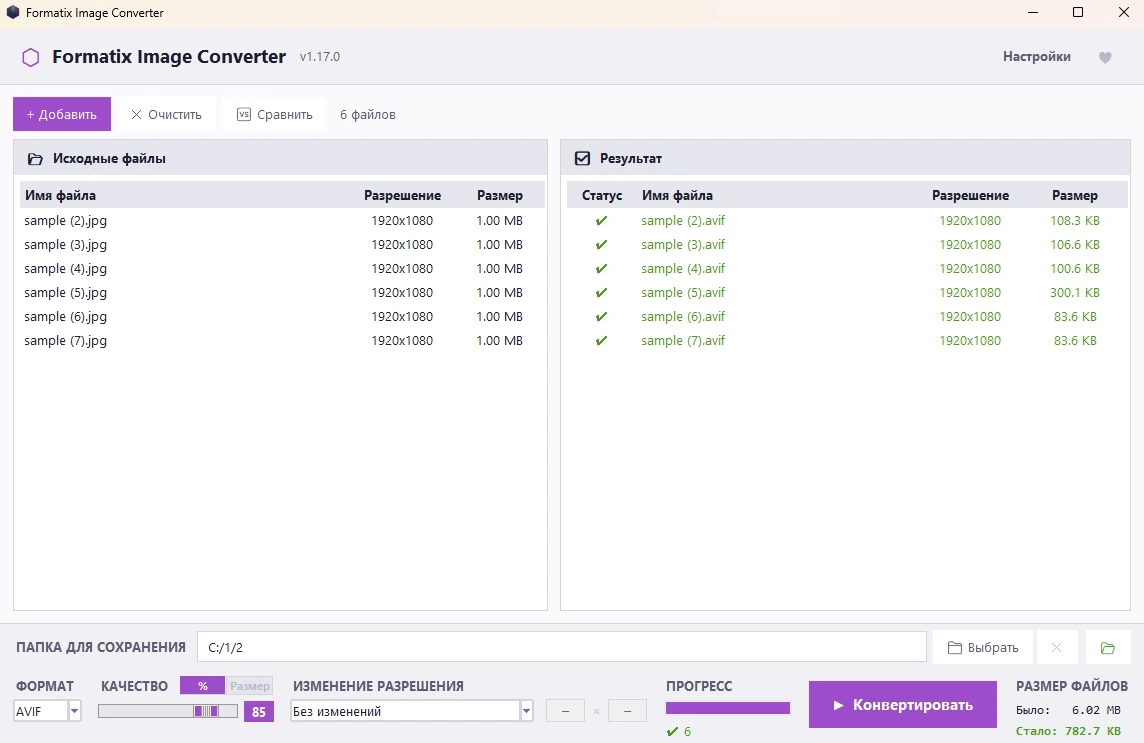Click the quality value box 85

(259, 712)
